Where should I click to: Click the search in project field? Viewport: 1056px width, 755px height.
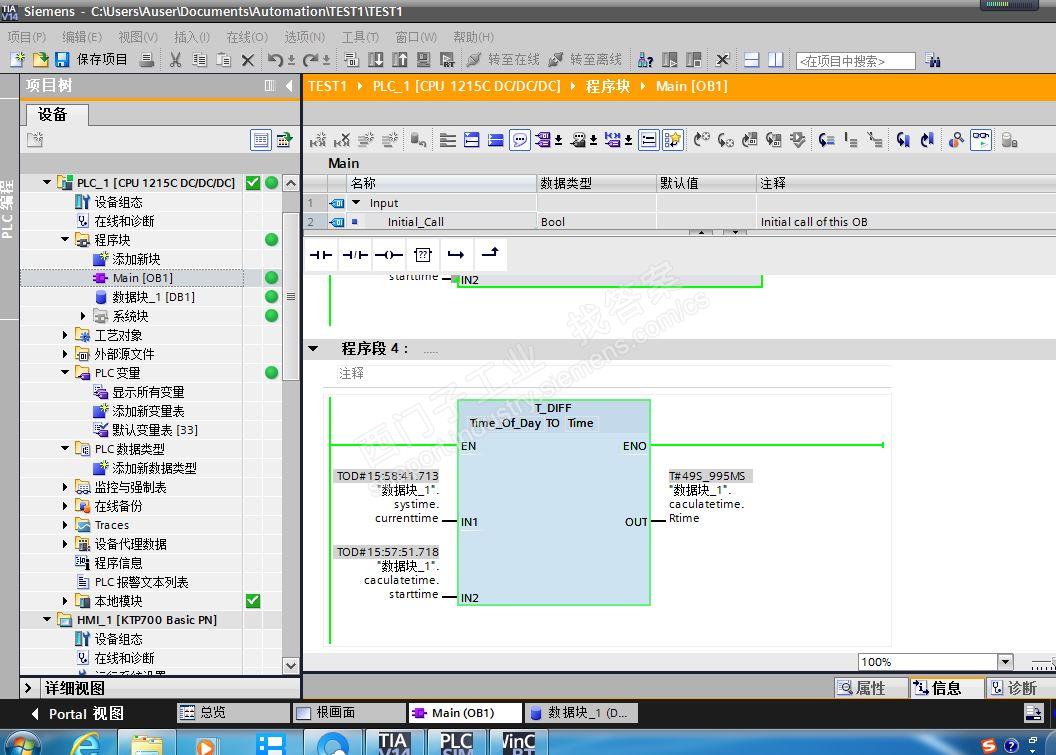point(855,61)
